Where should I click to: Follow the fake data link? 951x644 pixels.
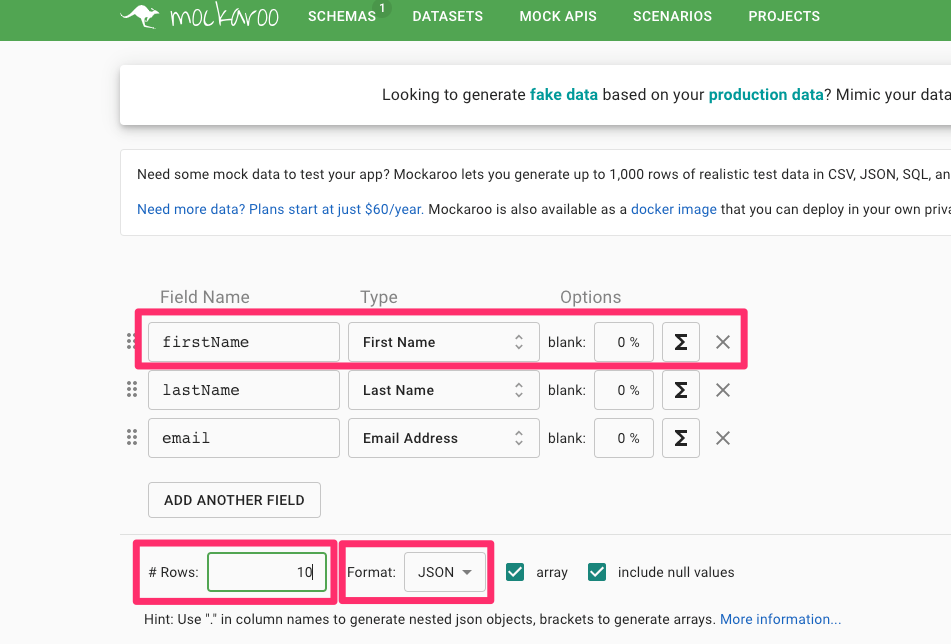(564, 95)
